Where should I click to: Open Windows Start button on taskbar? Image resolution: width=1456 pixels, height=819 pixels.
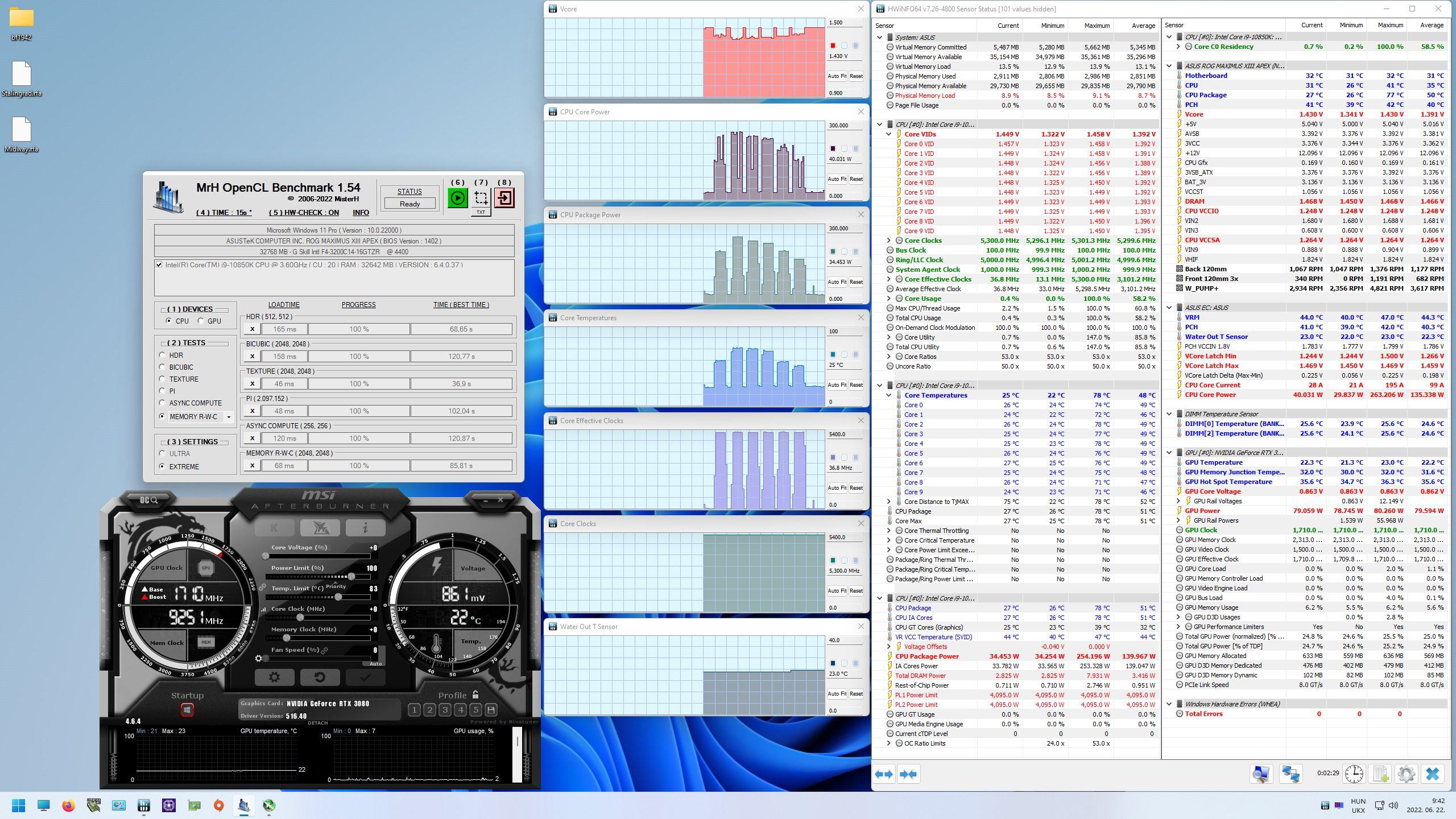click(18, 805)
